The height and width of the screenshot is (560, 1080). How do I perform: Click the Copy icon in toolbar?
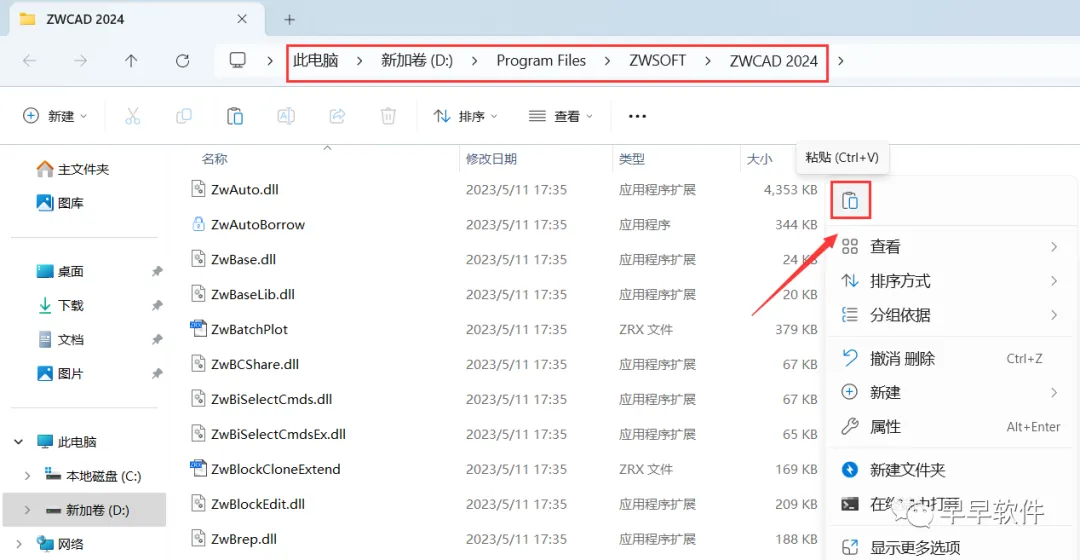[184, 116]
